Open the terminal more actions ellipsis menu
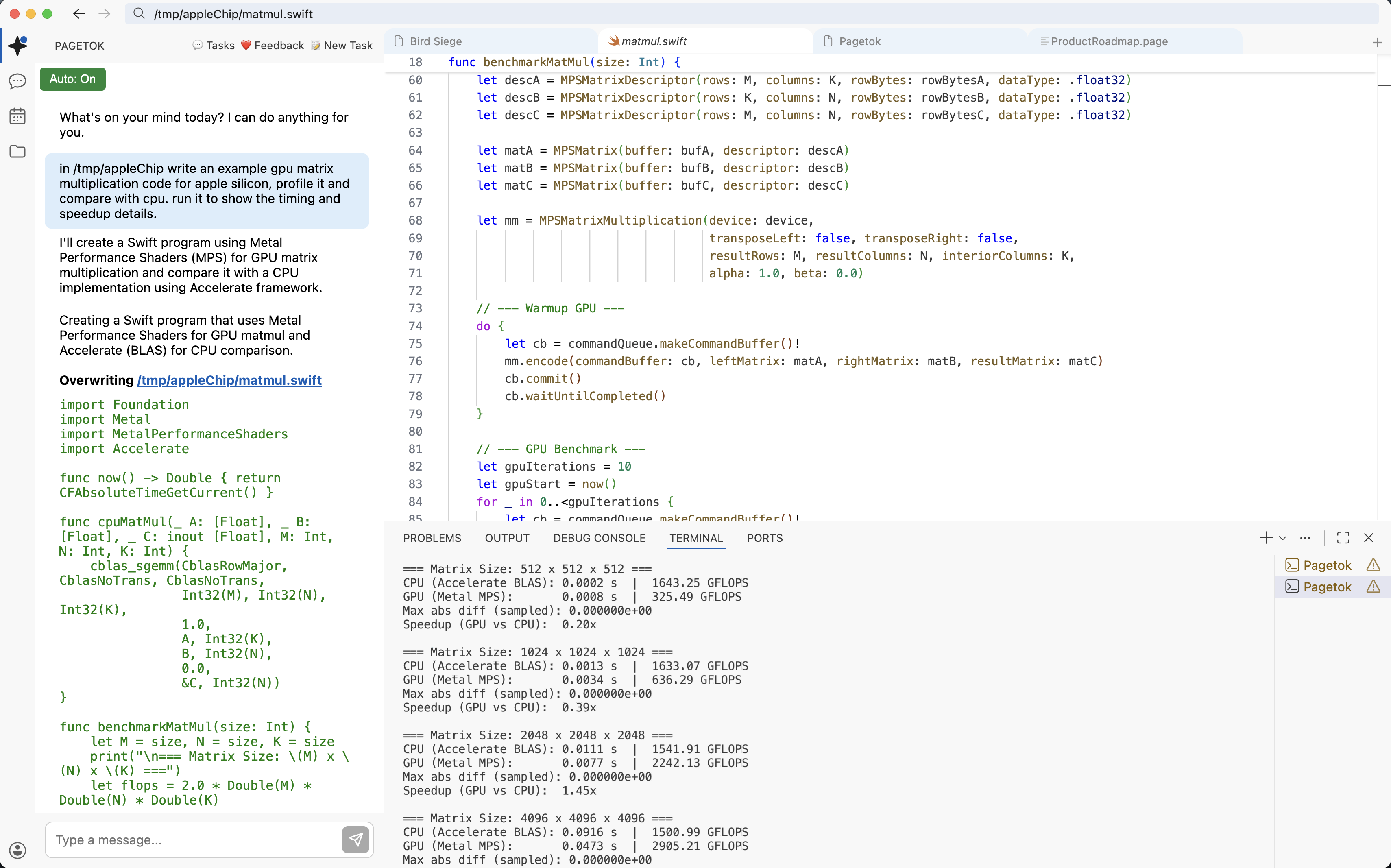 [x=1305, y=537]
